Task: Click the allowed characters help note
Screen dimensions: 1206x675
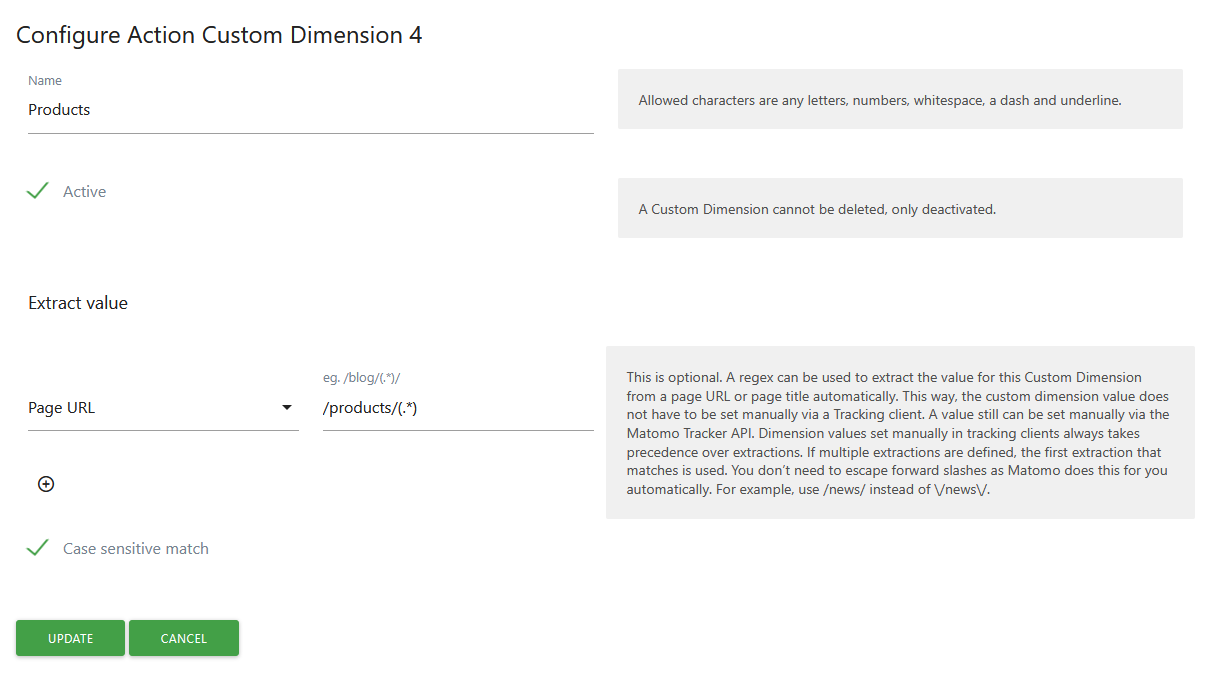Action: point(880,100)
